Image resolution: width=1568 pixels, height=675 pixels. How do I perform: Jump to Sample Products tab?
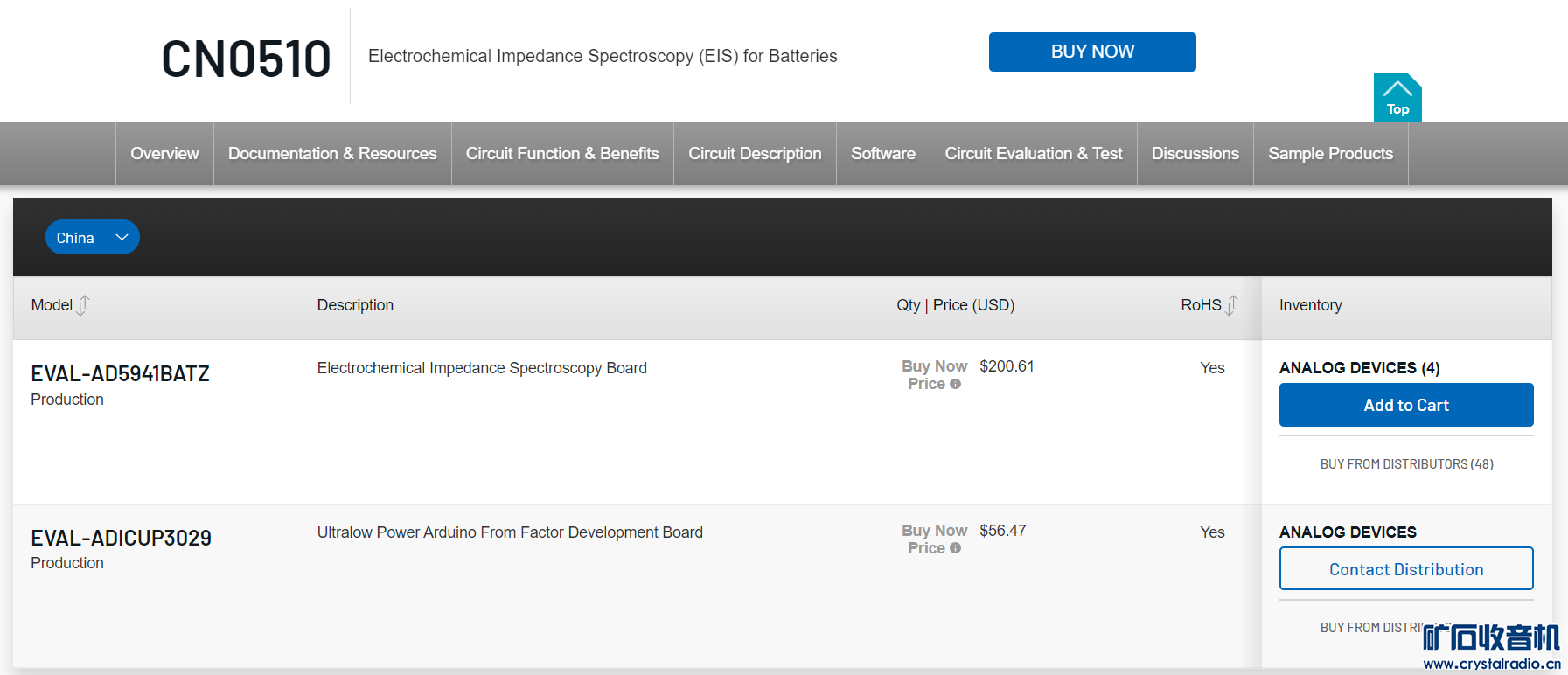pos(1330,154)
